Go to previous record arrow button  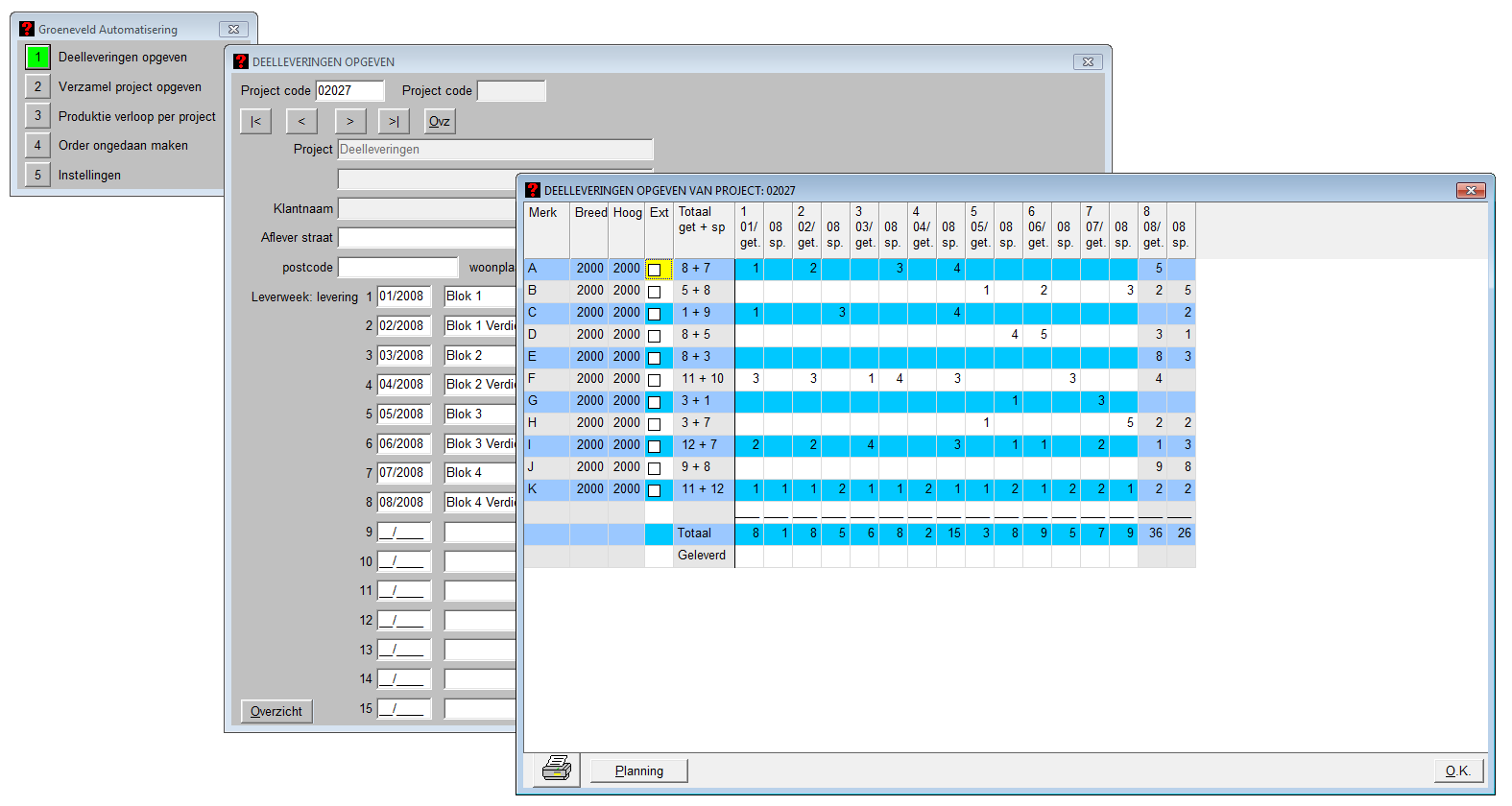tap(301, 121)
